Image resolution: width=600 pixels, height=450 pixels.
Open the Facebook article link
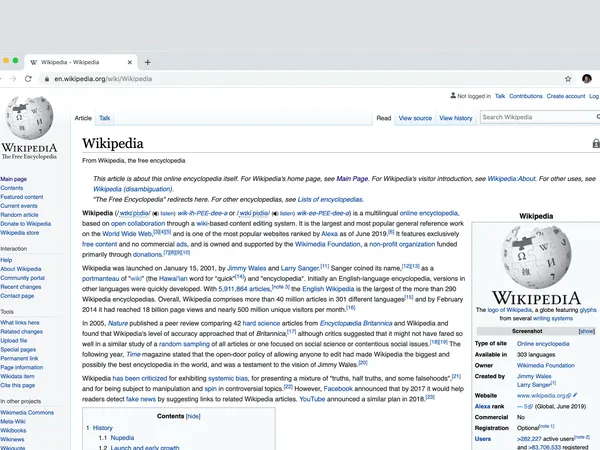coord(338,389)
